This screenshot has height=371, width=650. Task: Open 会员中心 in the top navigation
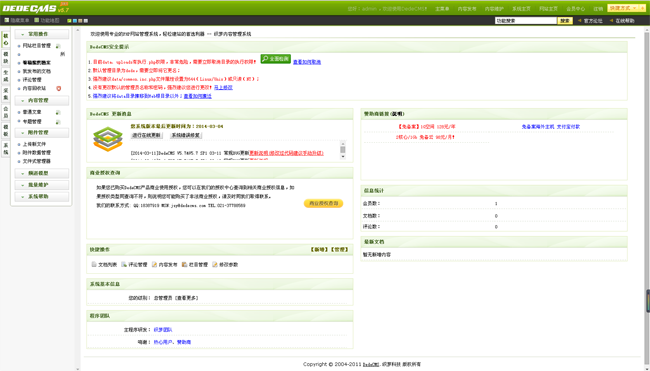pos(575,9)
